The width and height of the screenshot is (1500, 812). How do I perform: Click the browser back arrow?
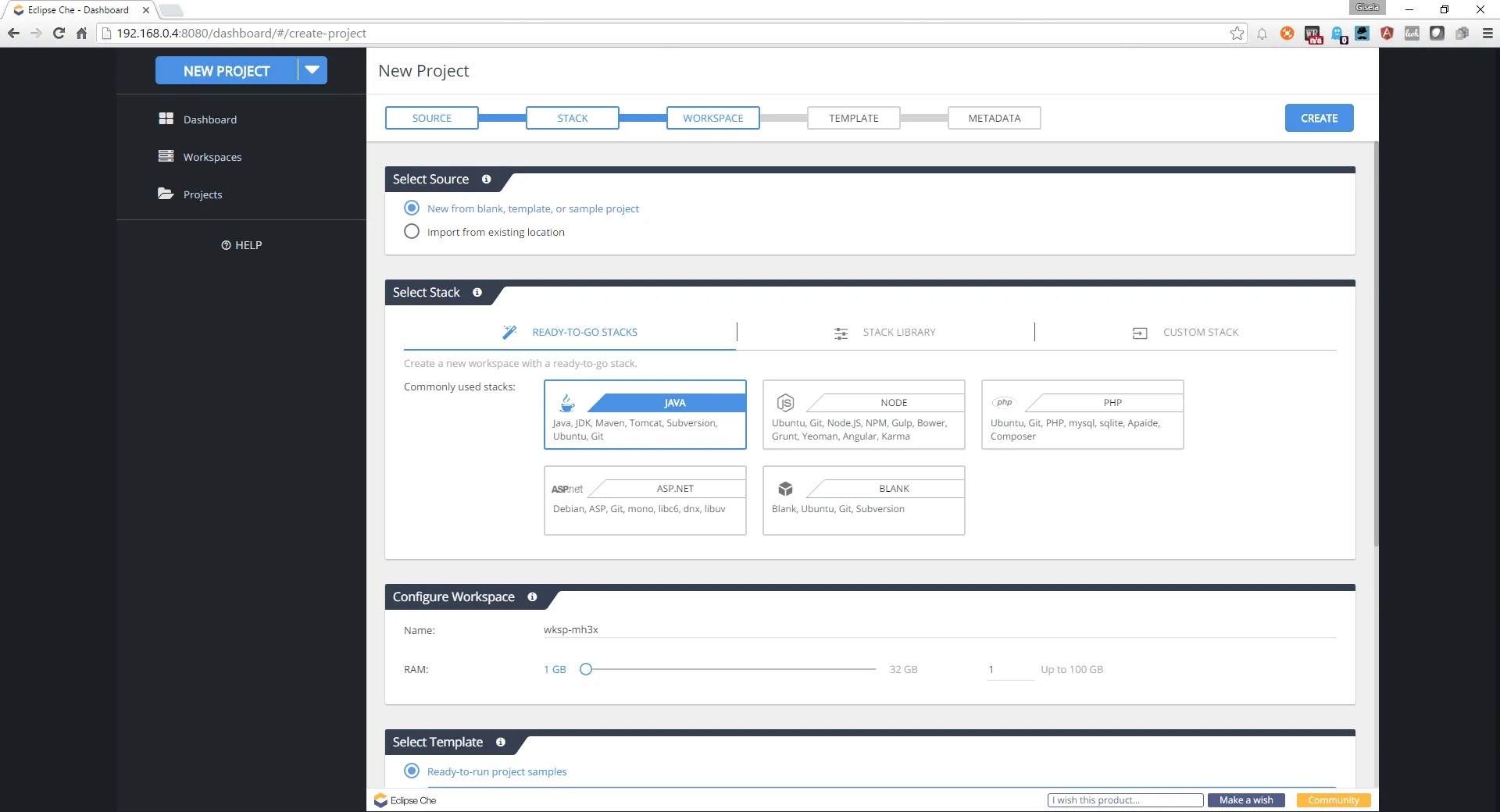pos(13,34)
